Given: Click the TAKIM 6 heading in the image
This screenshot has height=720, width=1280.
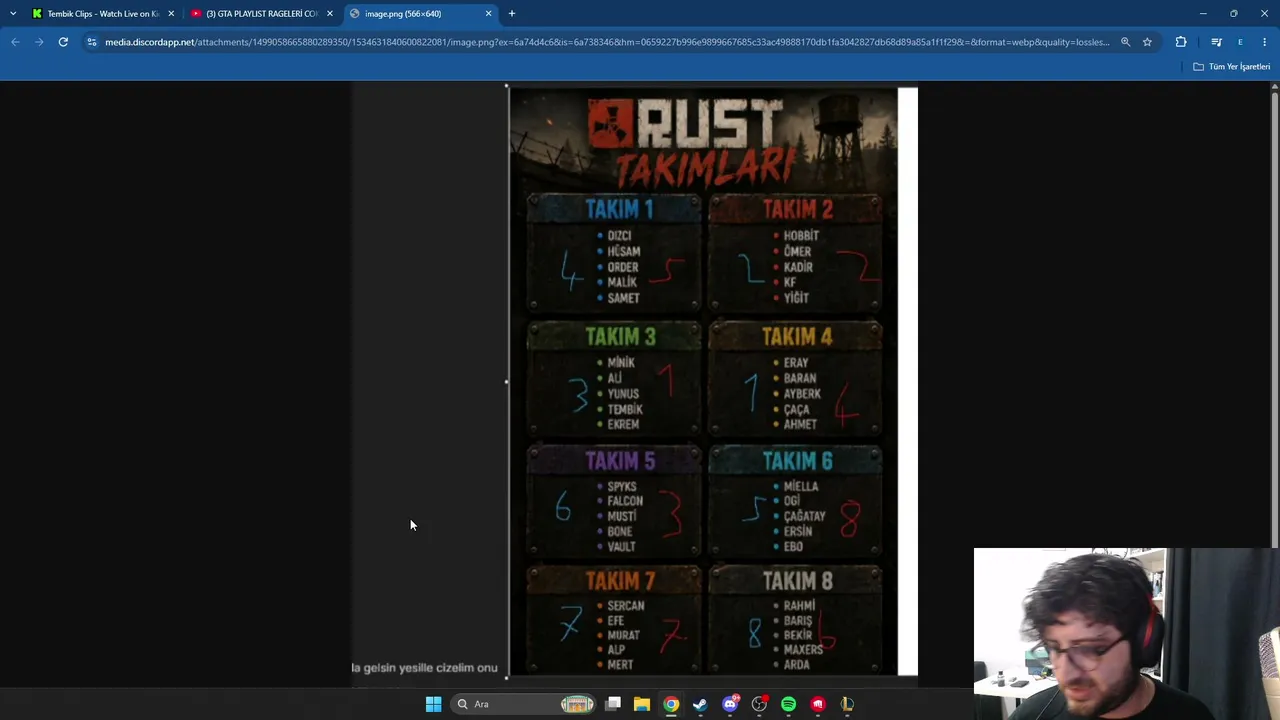Looking at the screenshot, I should 797,461.
